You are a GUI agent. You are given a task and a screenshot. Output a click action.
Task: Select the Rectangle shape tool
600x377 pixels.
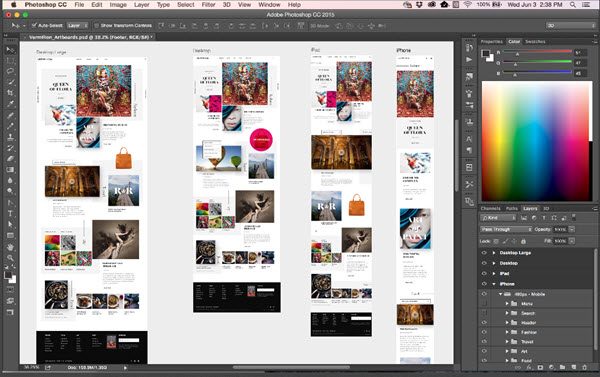tap(10, 235)
